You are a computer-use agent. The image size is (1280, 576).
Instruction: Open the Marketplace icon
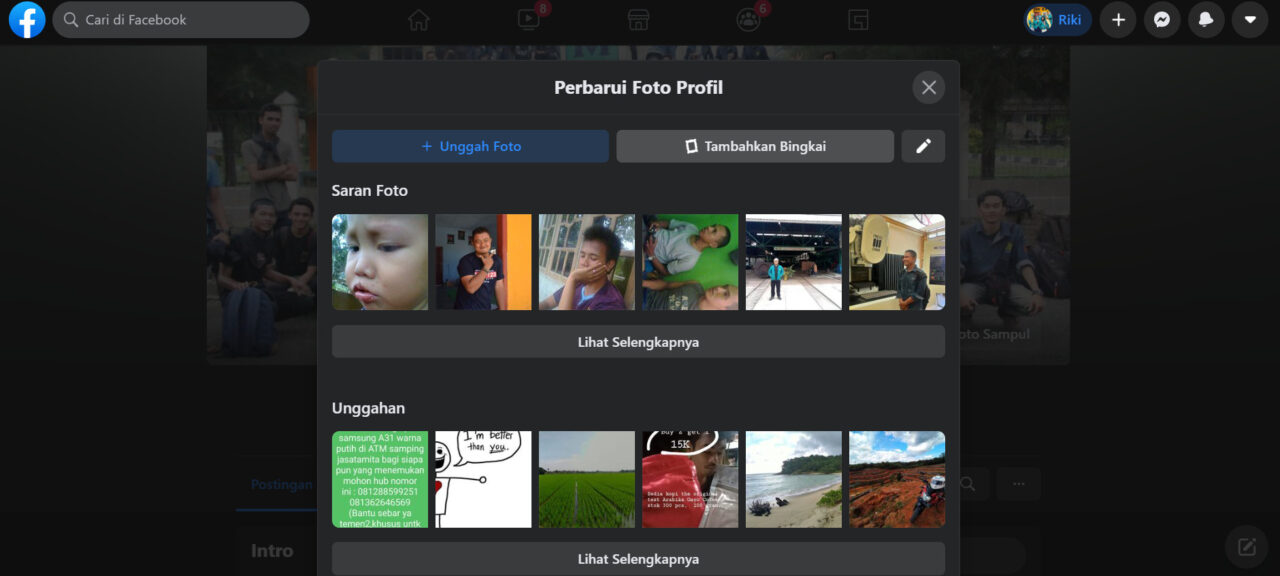(638, 19)
